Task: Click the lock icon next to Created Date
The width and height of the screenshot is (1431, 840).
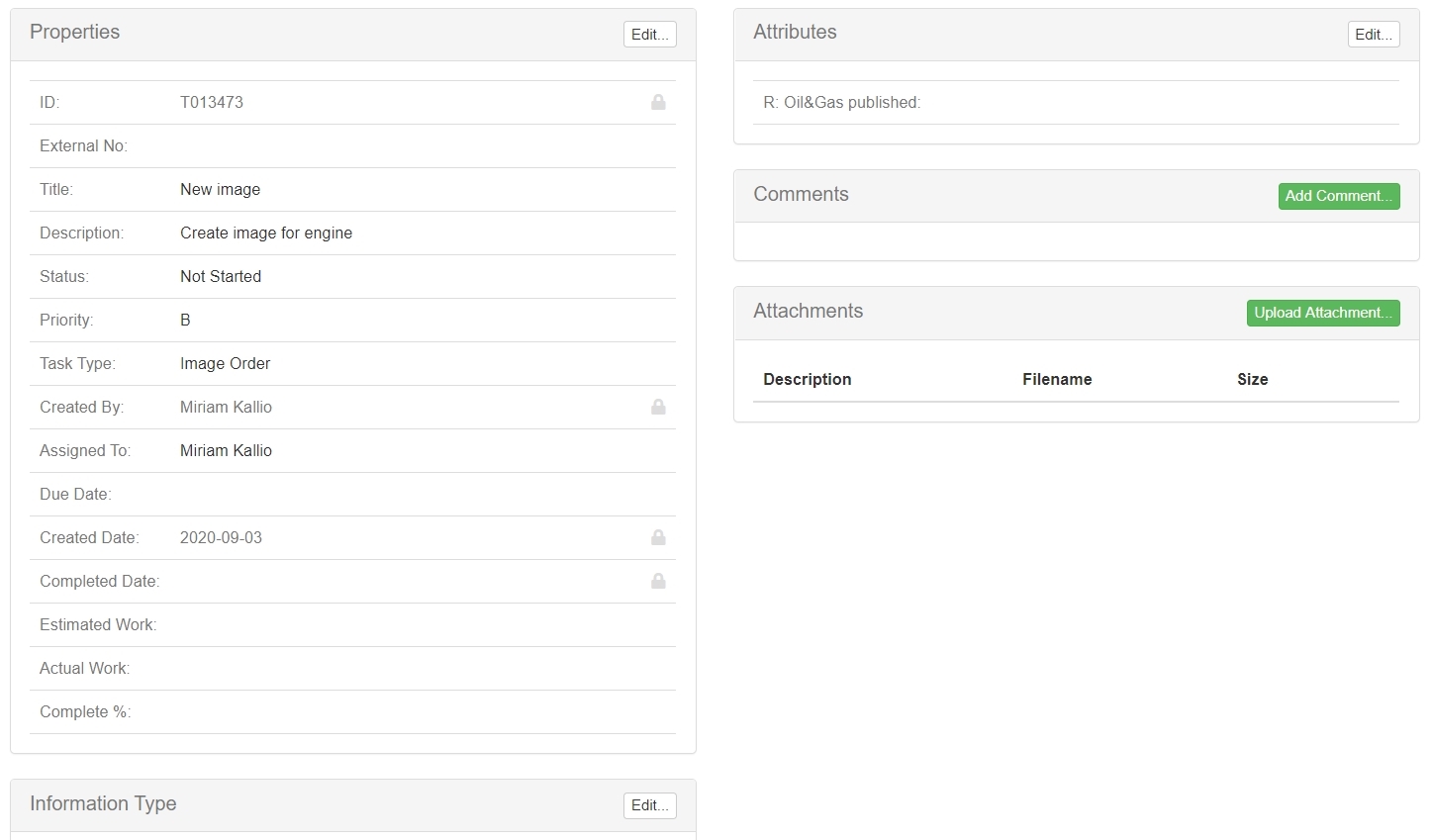Action: pyautogui.click(x=658, y=537)
